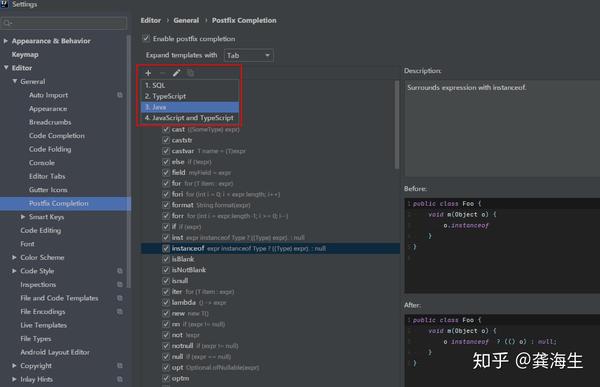Uncheck the notnull template checkbox
600x387 pixels.
coord(166,346)
